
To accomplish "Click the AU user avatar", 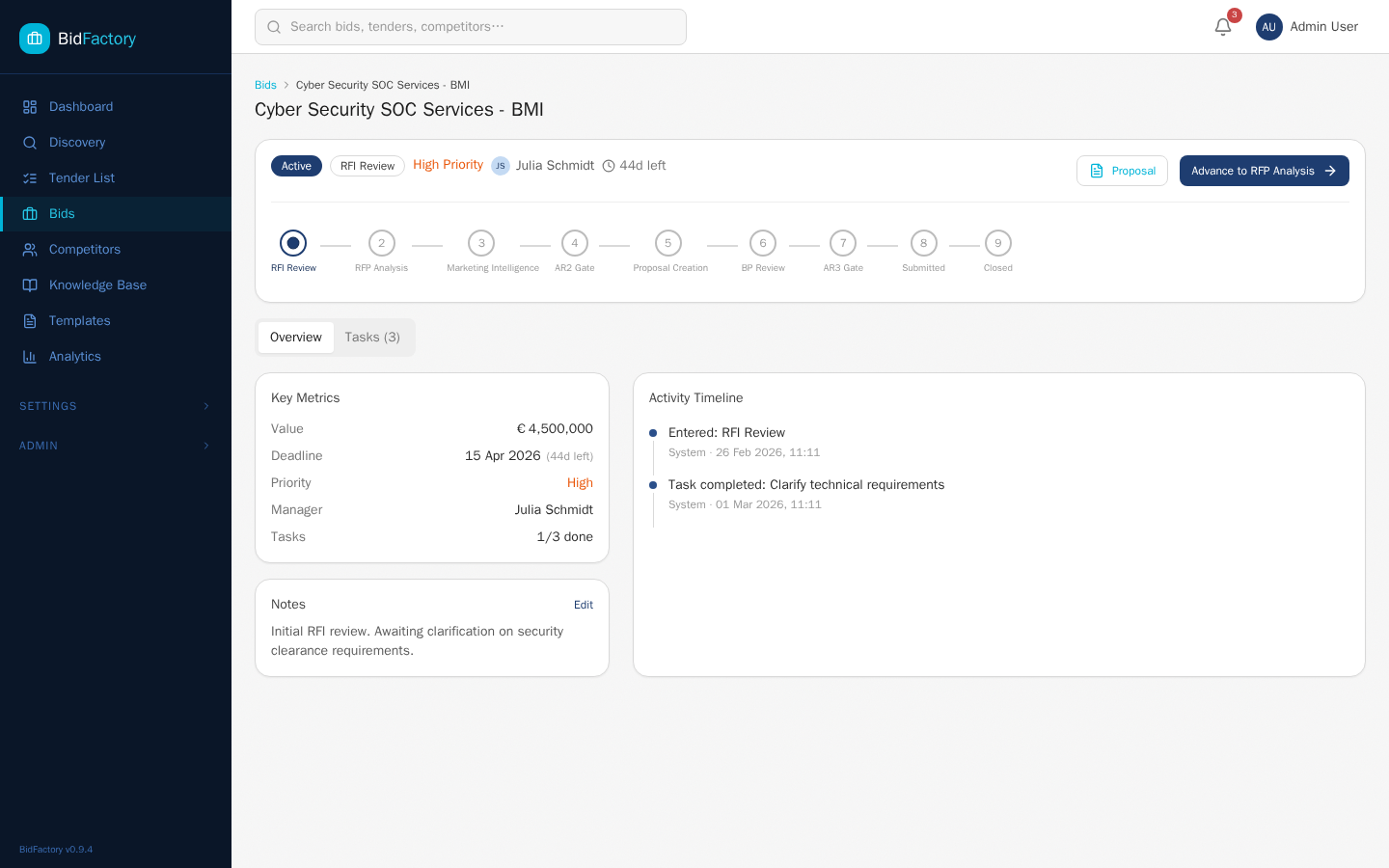I will (1269, 27).
